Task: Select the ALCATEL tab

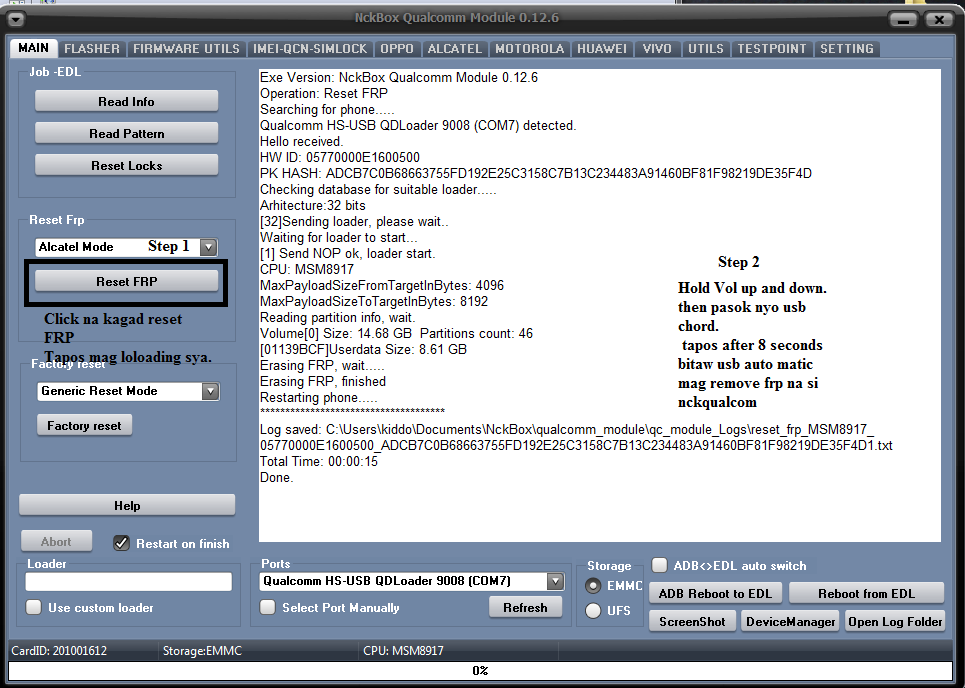Action: tap(455, 49)
